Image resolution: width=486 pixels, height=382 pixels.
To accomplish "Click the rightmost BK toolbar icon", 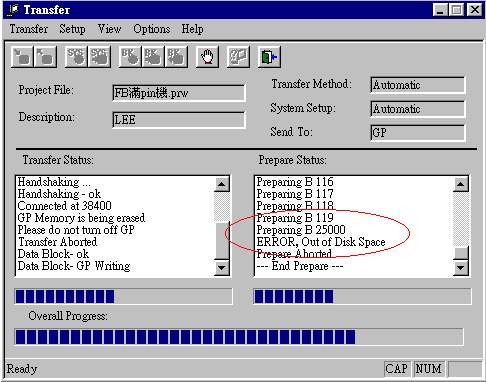I will [176, 57].
